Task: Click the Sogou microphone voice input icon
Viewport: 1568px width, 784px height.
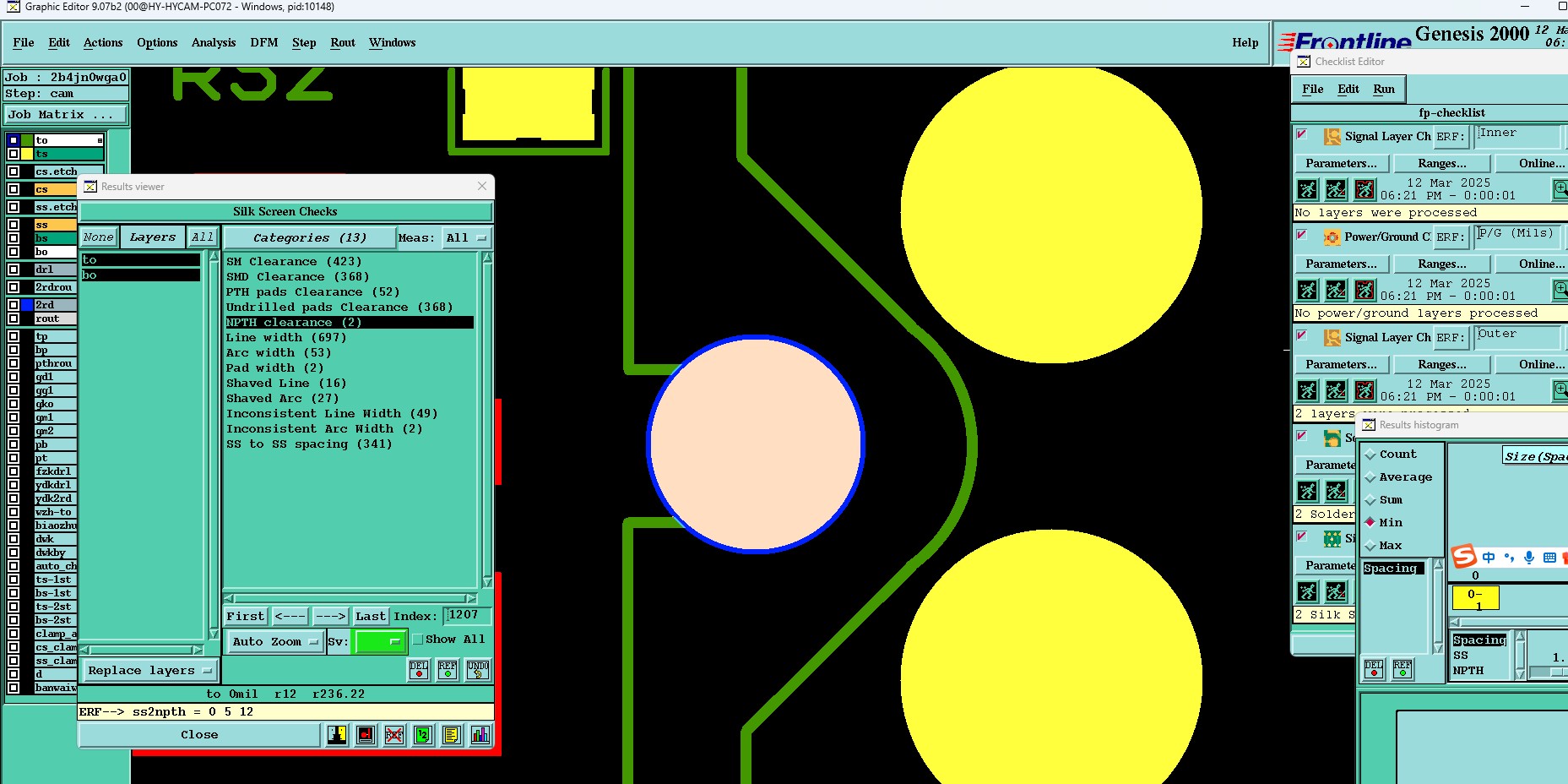Action: pos(1529,557)
